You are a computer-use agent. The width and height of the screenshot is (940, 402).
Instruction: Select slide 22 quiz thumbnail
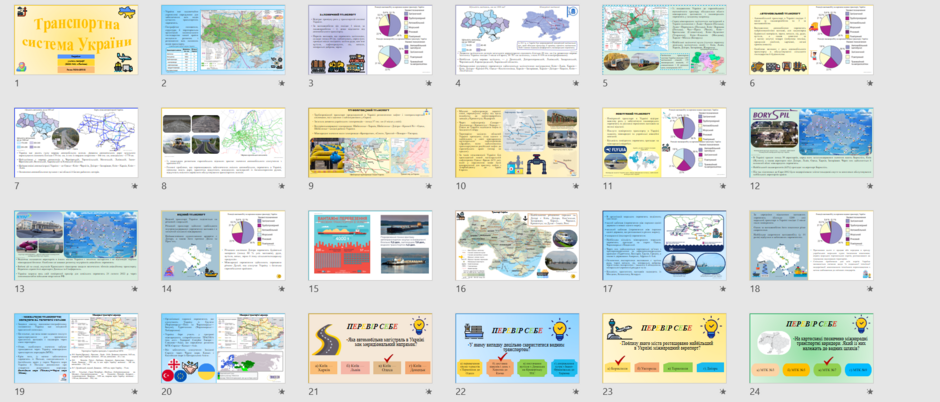point(517,348)
